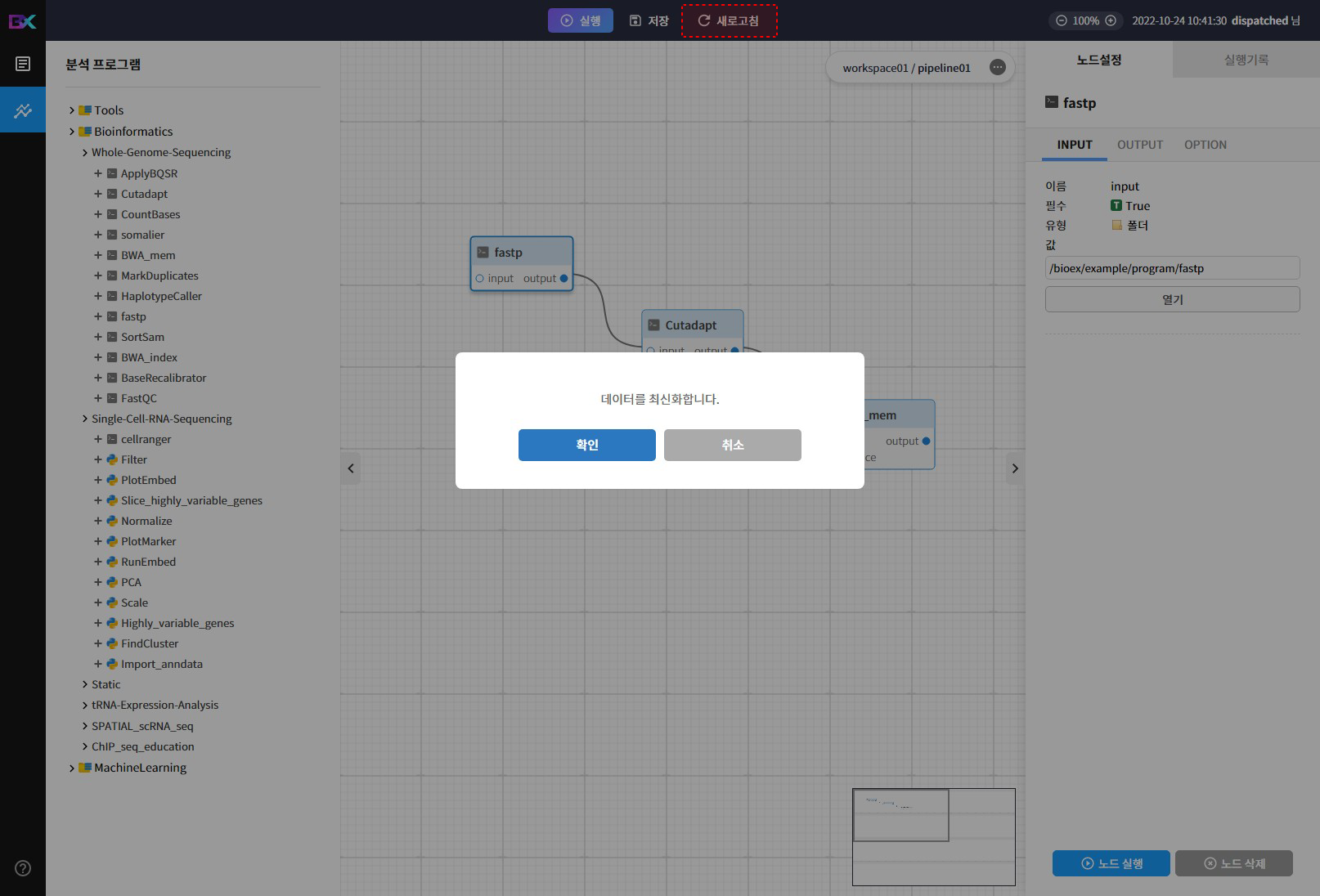Screen dimensions: 1320x896
Task: Click the /bioex/example/program/fastp value field
Action: click(x=1172, y=268)
